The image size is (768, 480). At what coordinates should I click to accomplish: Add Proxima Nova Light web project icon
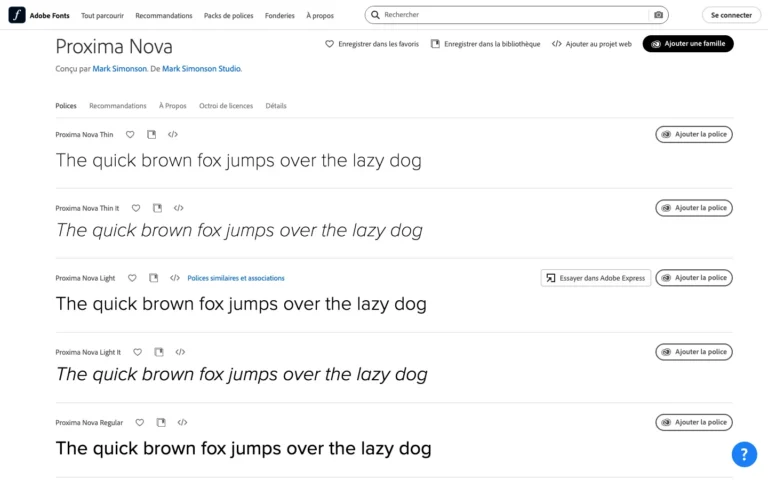click(x=175, y=278)
